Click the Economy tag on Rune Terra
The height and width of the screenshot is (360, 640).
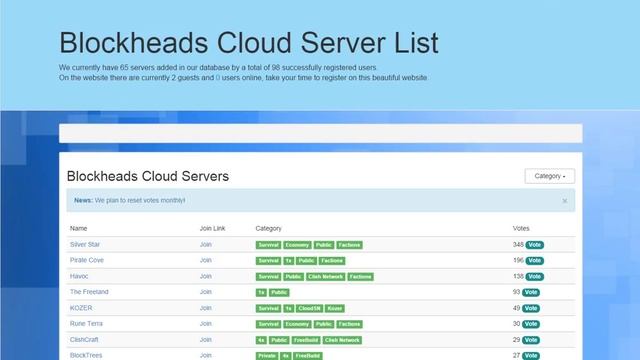(x=297, y=324)
